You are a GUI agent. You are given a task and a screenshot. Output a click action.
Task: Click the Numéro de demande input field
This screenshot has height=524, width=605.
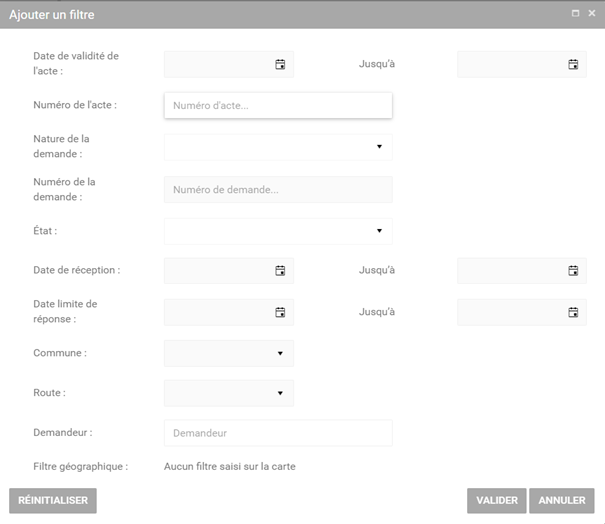277,190
